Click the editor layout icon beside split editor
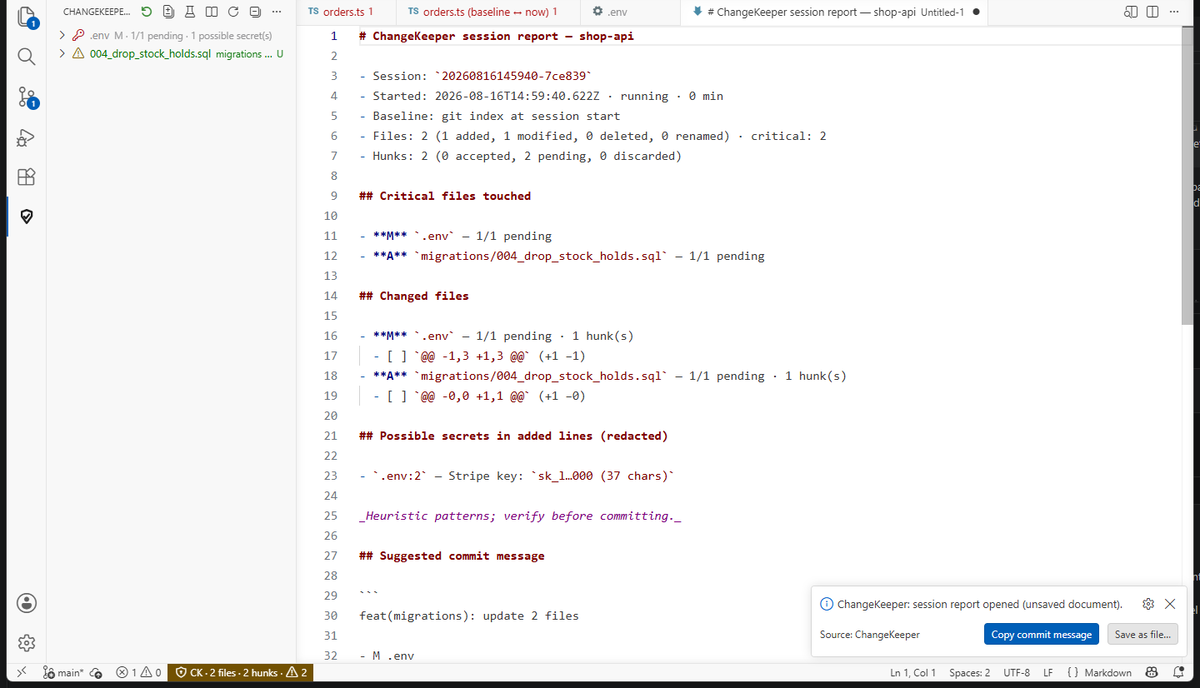The height and width of the screenshot is (688, 1200). (1131, 12)
